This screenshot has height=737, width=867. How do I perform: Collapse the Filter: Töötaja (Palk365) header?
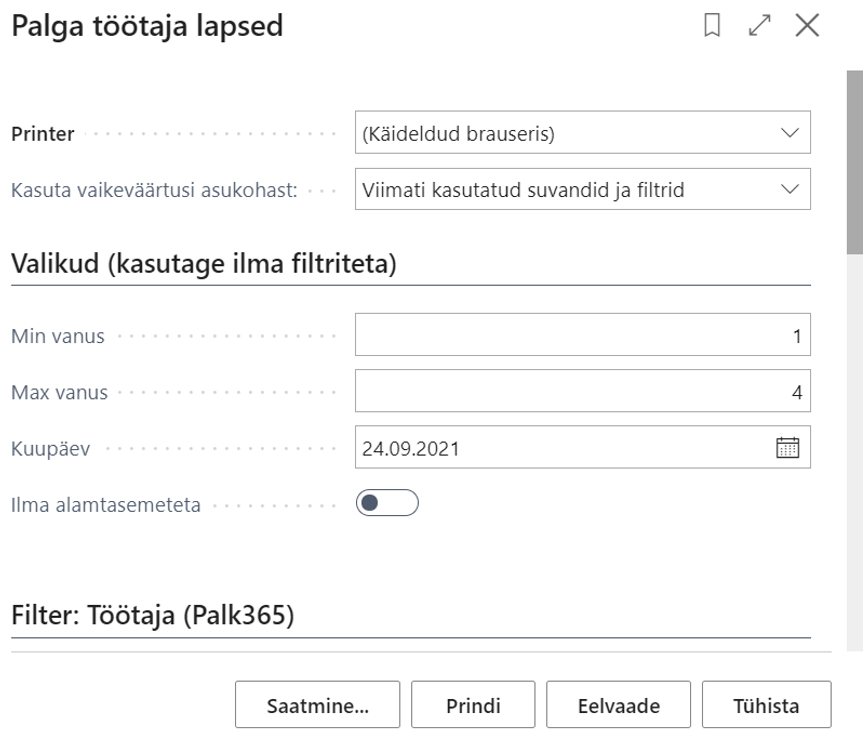tap(153, 615)
